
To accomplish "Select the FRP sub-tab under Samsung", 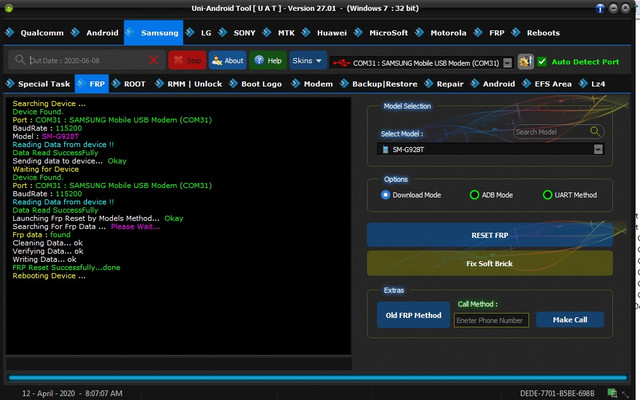I will [x=92, y=84].
